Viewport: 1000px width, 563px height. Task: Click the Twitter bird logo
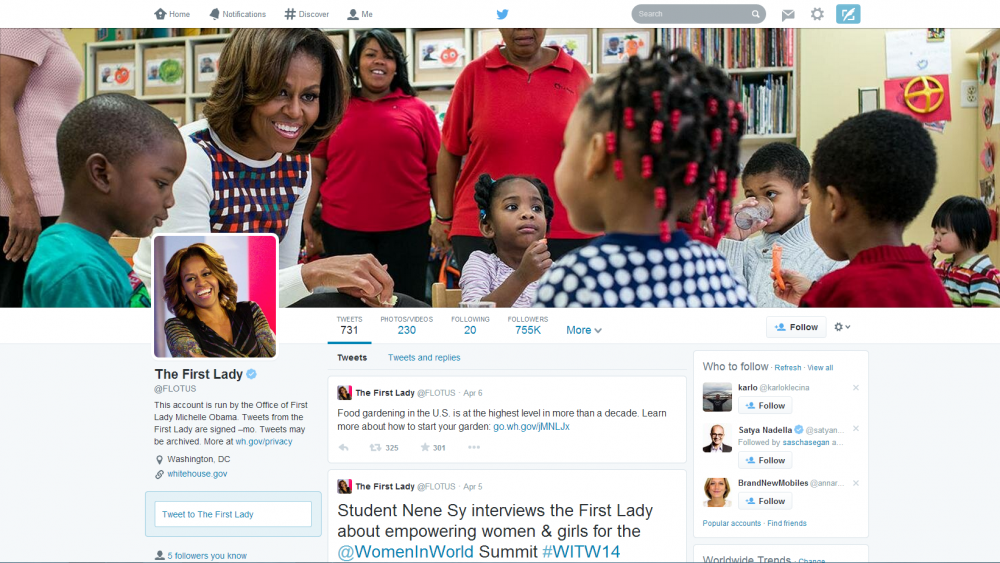tap(503, 14)
